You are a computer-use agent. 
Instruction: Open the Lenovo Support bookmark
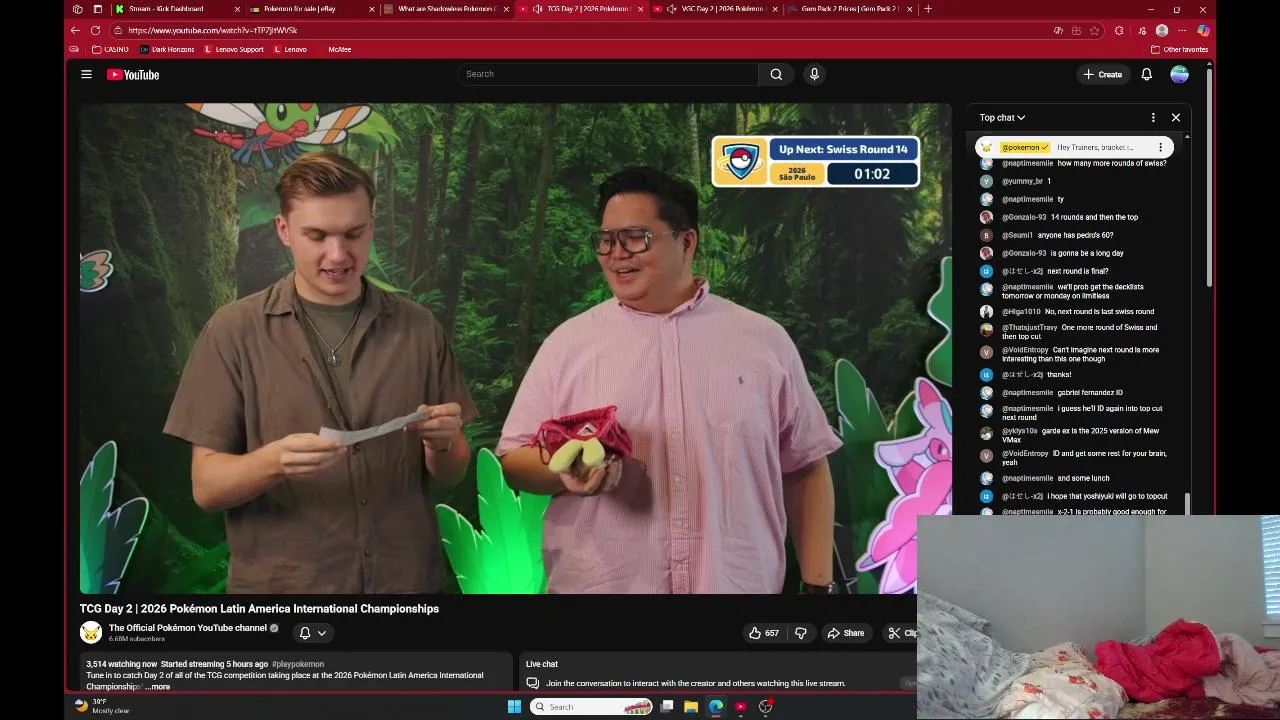pyautogui.click(x=234, y=49)
